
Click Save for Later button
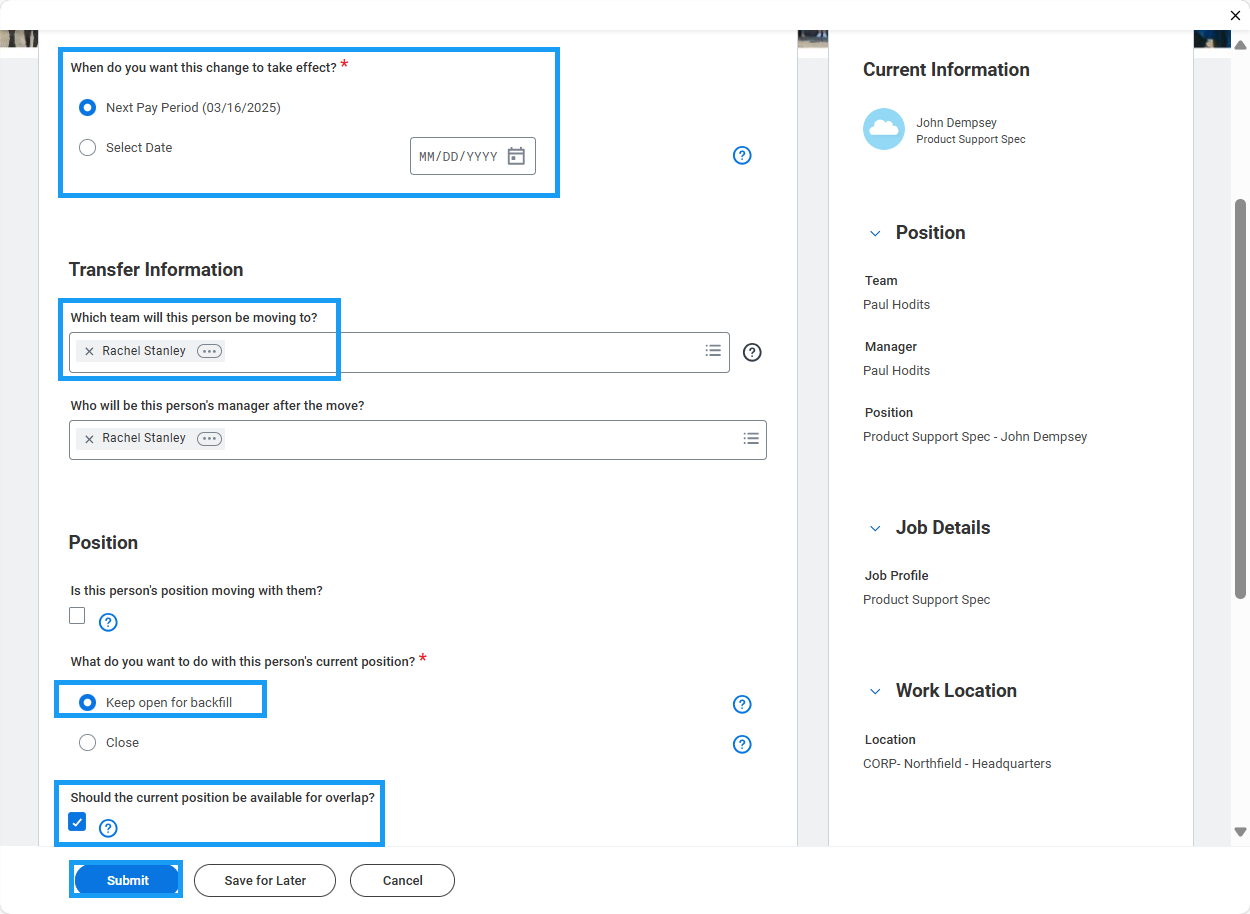point(265,880)
